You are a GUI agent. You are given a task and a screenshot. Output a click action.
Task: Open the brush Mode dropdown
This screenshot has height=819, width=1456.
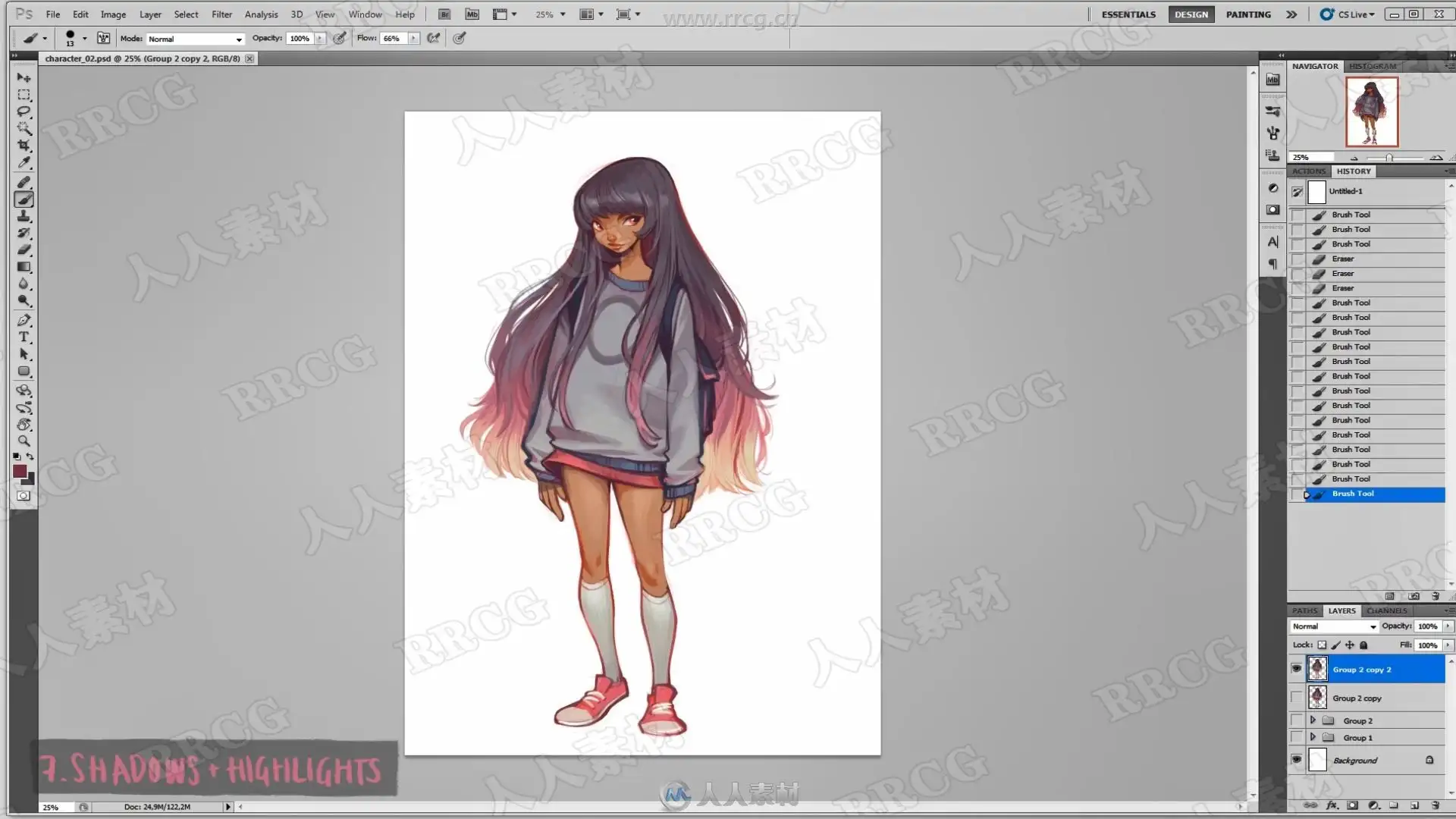coord(195,39)
